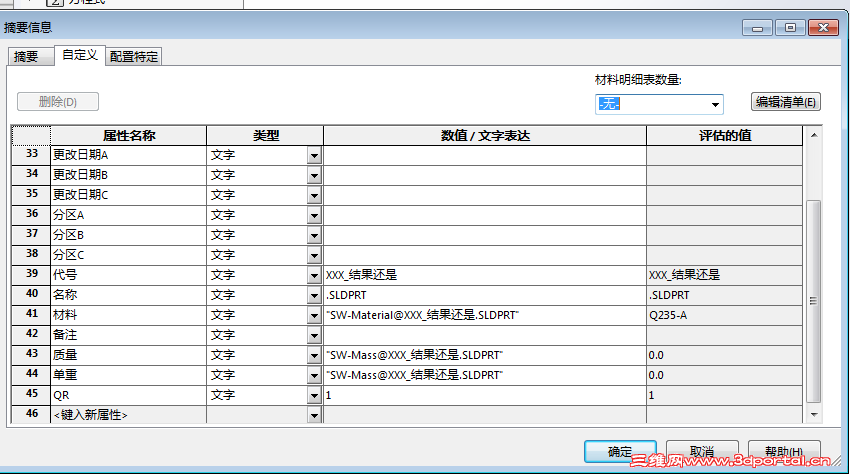Click the <键入新属性> cell
The height and width of the screenshot is (474, 850).
click(128, 415)
